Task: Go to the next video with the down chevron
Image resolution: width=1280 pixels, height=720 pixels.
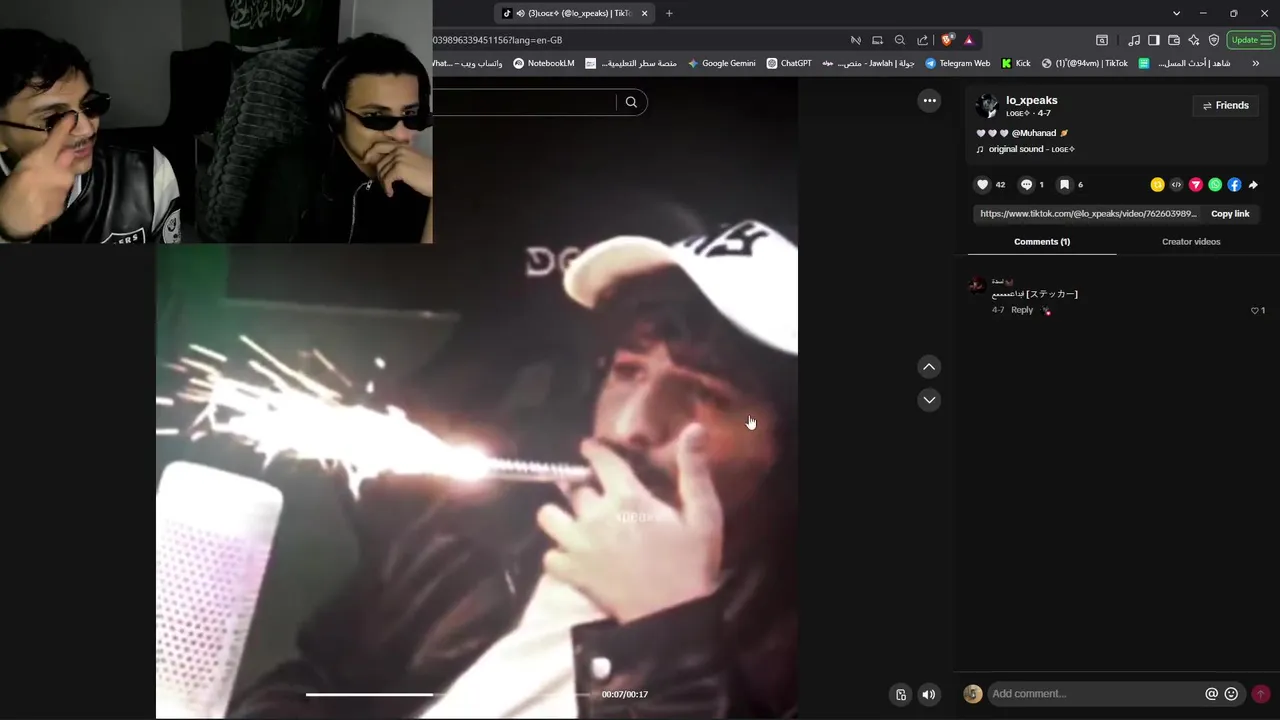Action: pos(929,400)
